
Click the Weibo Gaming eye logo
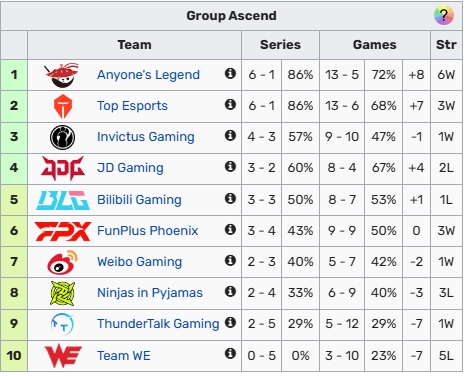click(62, 262)
